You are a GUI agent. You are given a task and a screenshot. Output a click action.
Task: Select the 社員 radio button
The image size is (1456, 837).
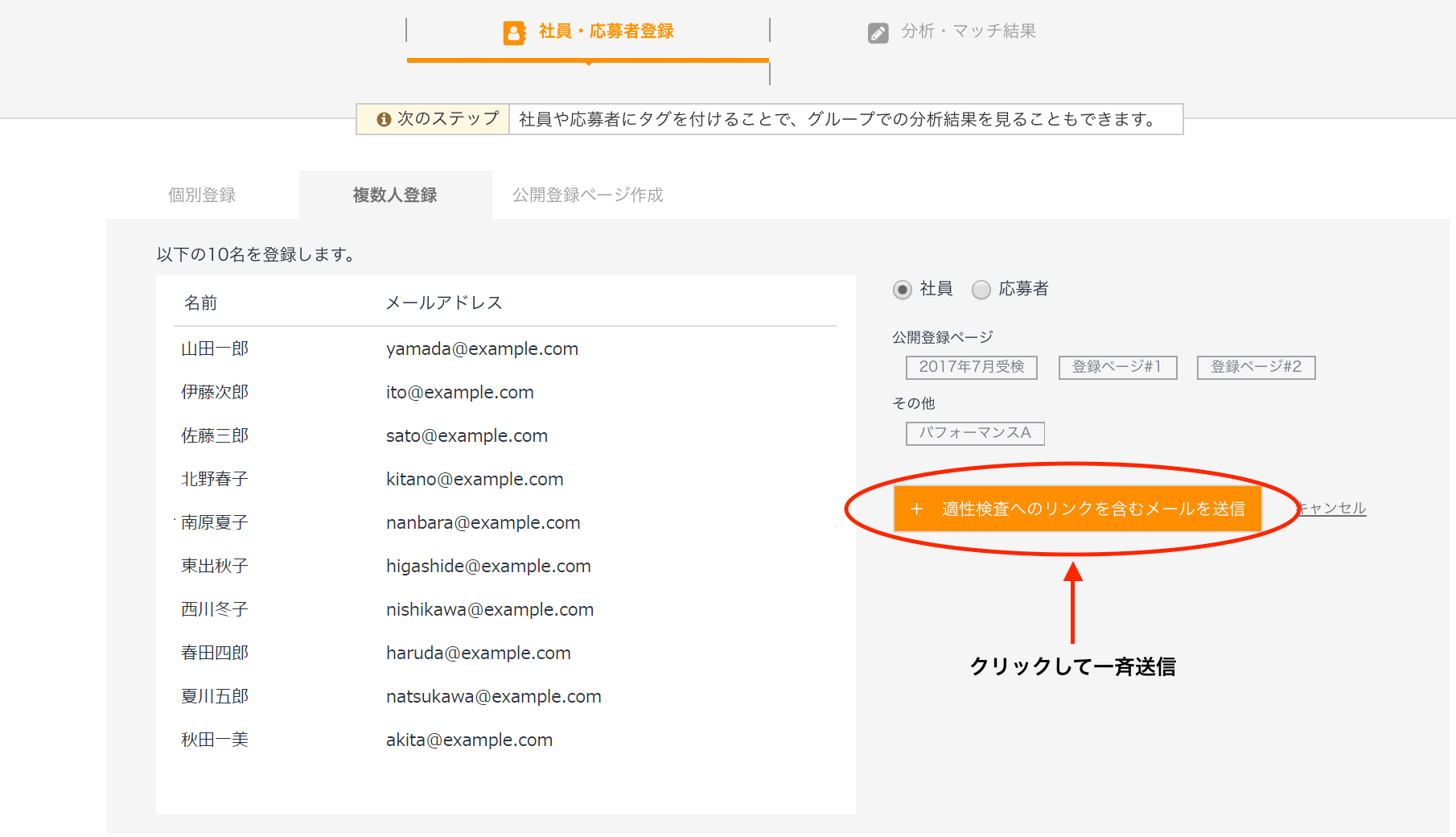pyautogui.click(x=902, y=290)
